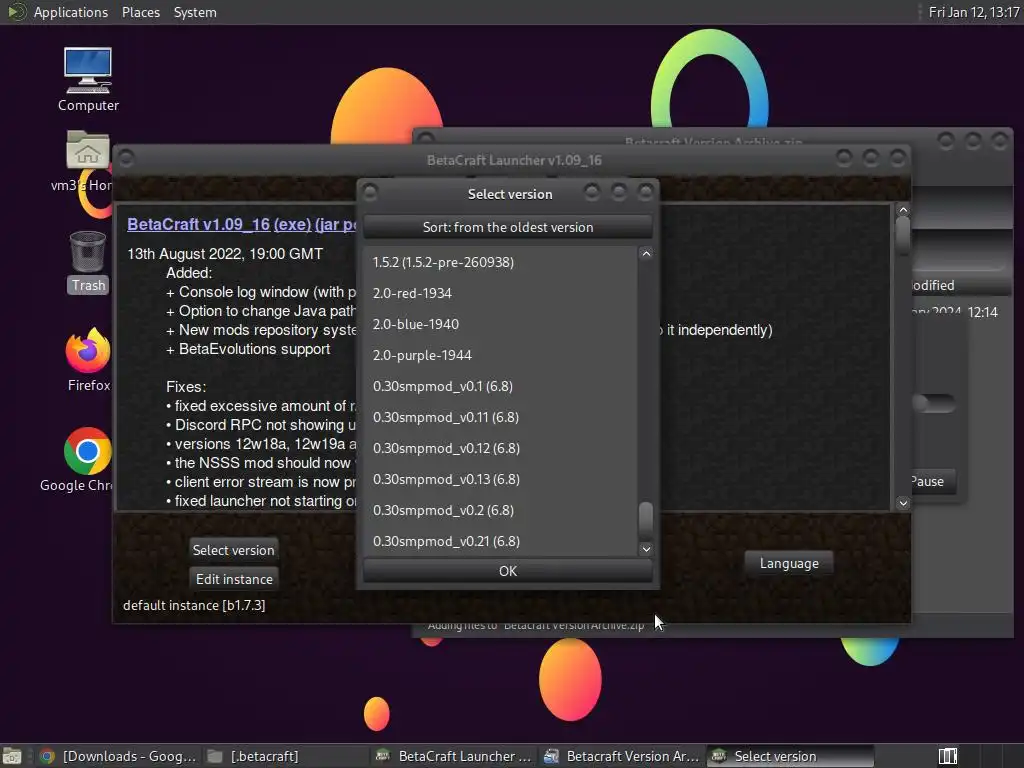Select version 0.30smpmod_v0.1 (6.8)

pos(500,386)
